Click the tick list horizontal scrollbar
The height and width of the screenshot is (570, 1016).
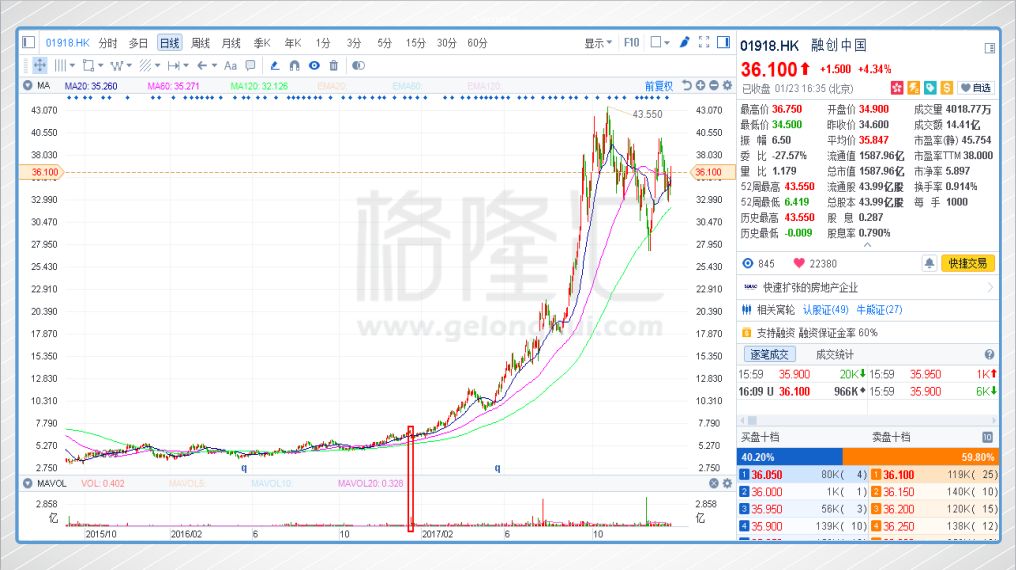pyautogui.click(x=868, y=420)
